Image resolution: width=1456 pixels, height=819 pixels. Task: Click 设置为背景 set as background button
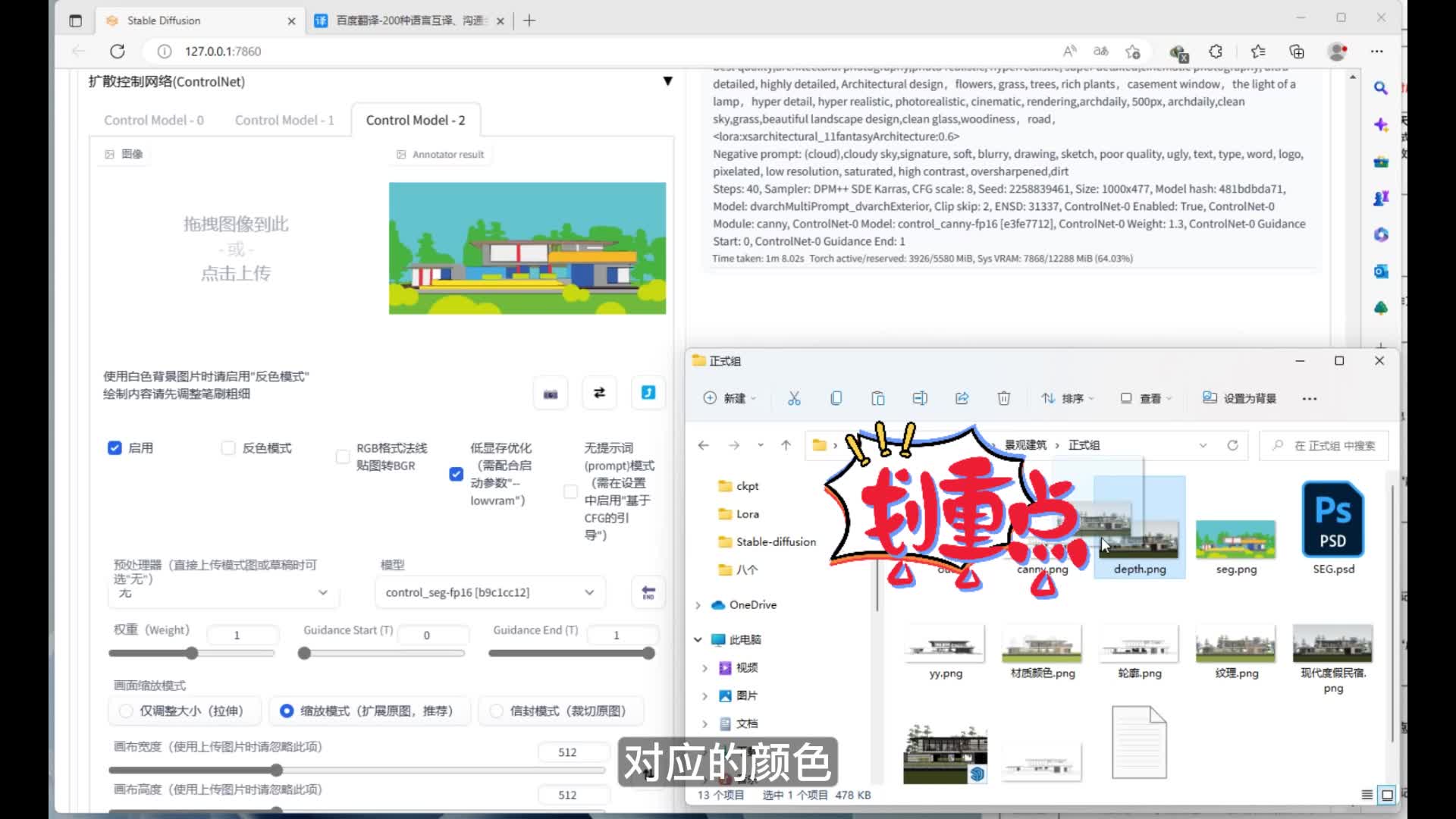pos(1239,398)
